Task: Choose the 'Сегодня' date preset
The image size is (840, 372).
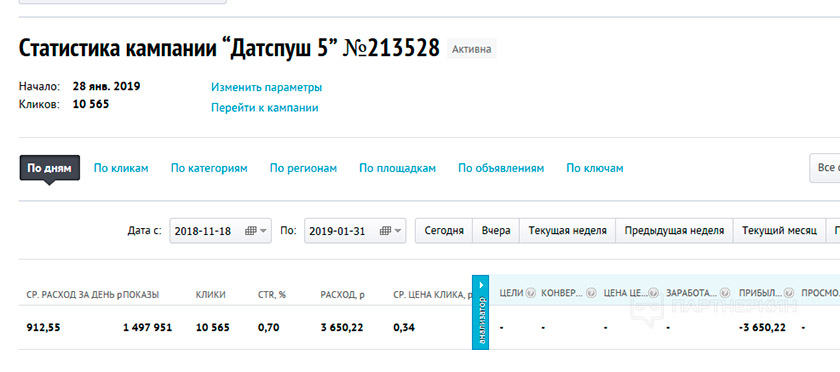Action: [444, 231]
